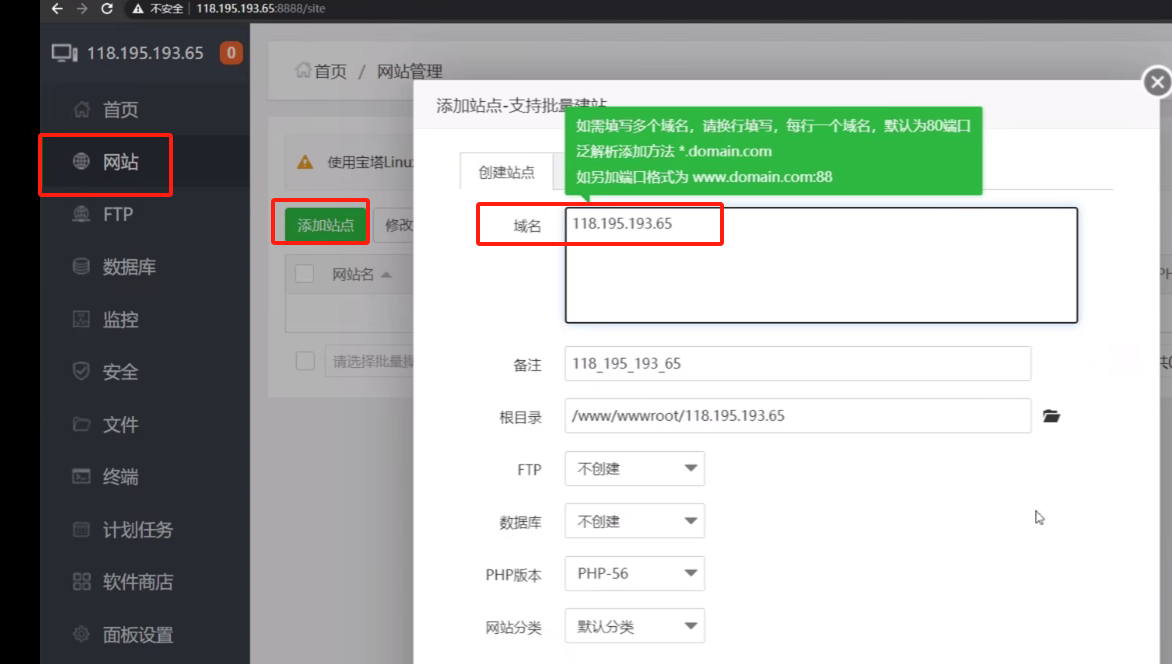Viewport: 1172px width, 664px height.
Task: Click the address bar URL 118.195.193.65:8888/site
Action: tap(260, 9)
